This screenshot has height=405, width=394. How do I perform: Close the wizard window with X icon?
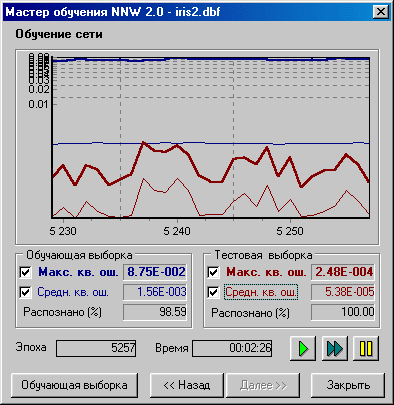coord(381,12)
